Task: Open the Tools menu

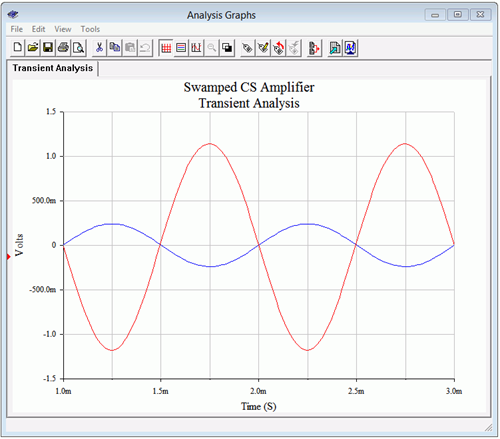Action: 90,29
